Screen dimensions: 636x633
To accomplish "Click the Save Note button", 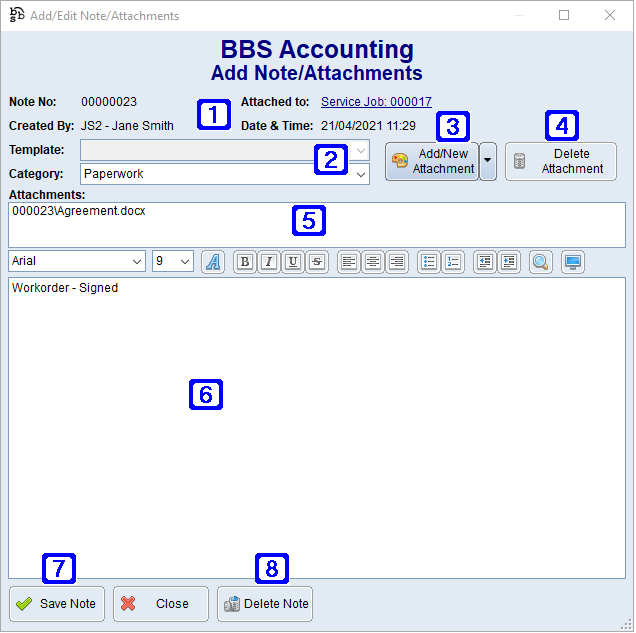I will pos(57,604).
